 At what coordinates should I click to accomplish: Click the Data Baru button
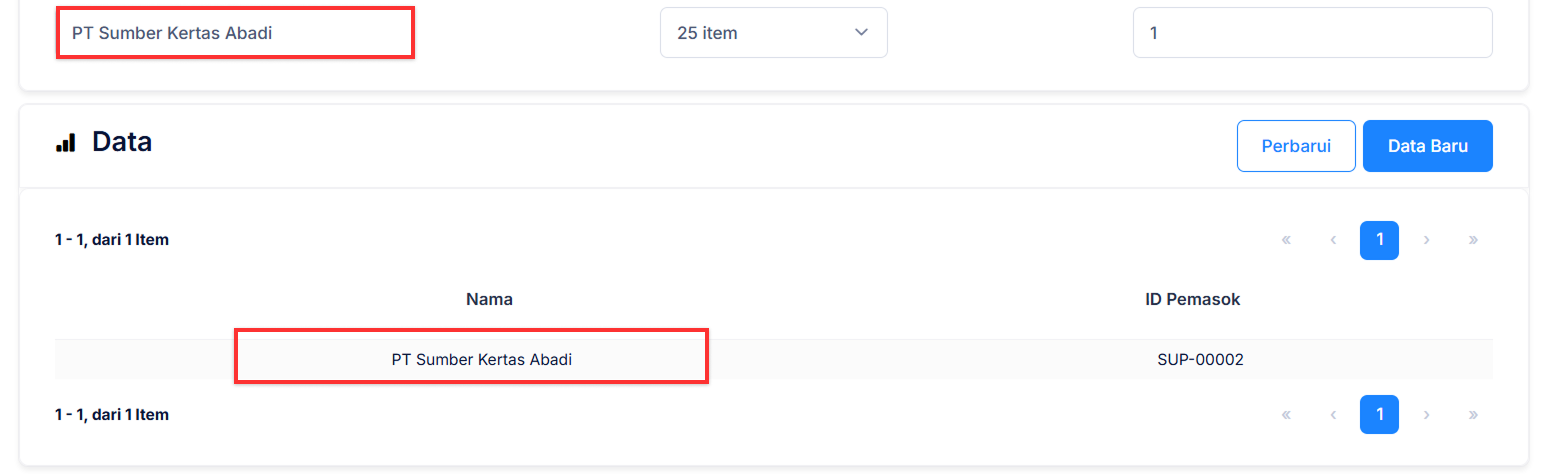[x=1427, y=146]
